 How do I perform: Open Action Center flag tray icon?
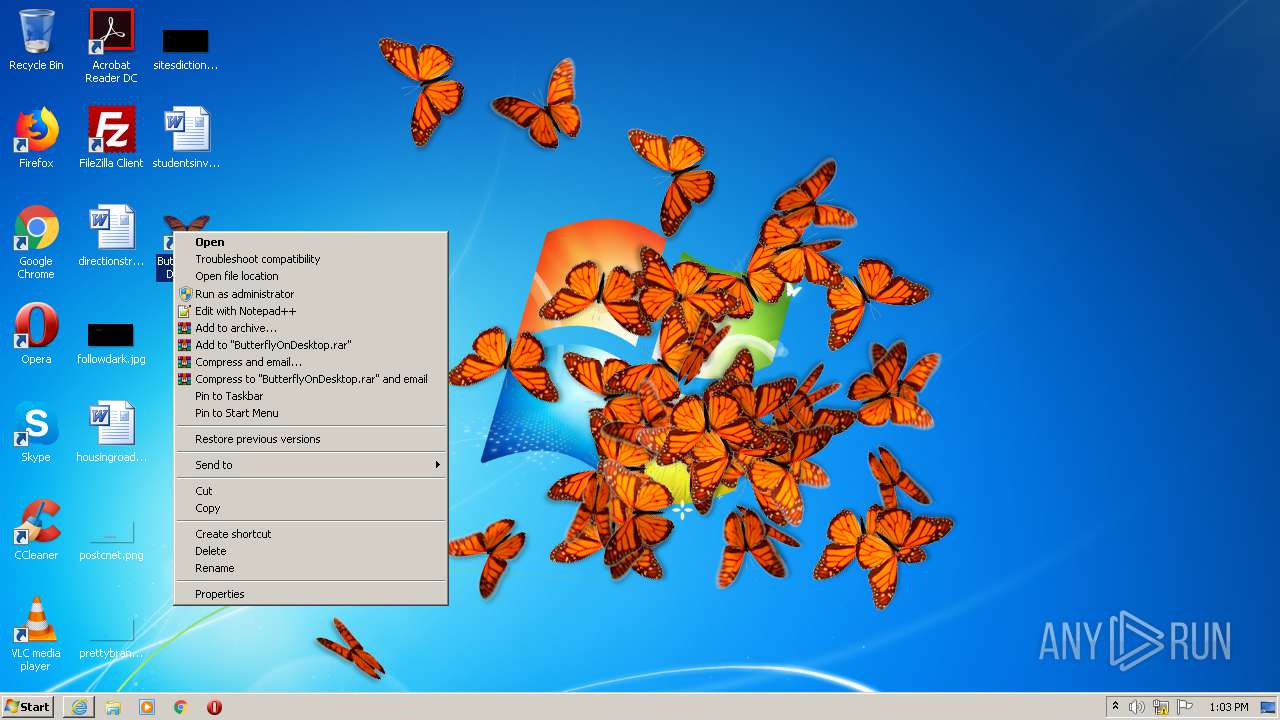click(x=1185, y=707)
